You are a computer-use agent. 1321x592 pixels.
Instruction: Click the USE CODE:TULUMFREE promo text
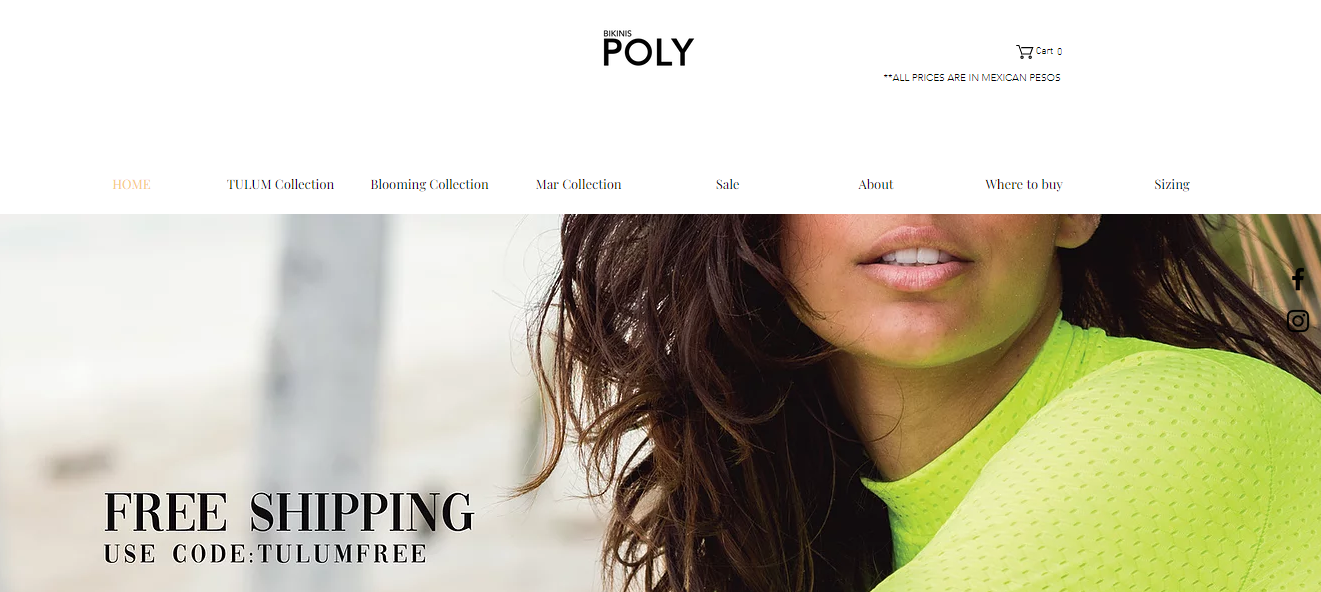tap(266, 554)
